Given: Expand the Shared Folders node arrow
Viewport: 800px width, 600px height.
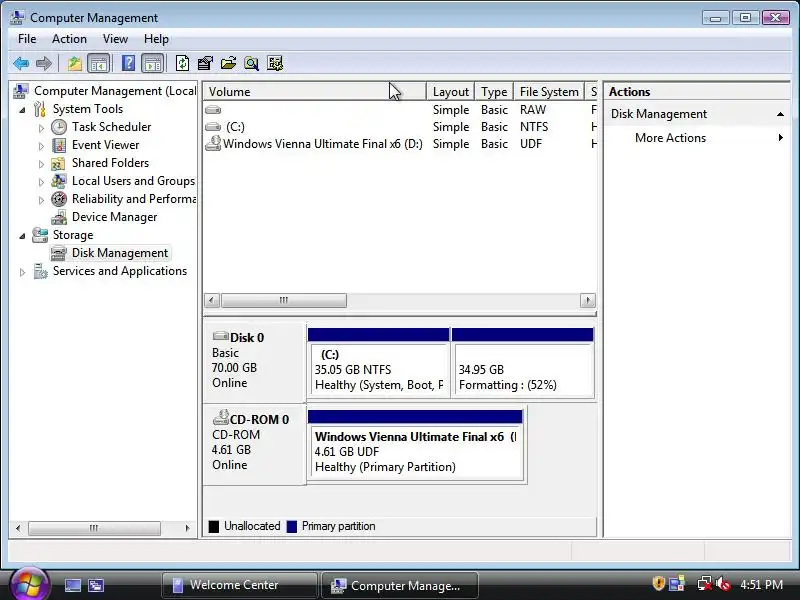Looking at the screenshot, I should coord(41,164).
